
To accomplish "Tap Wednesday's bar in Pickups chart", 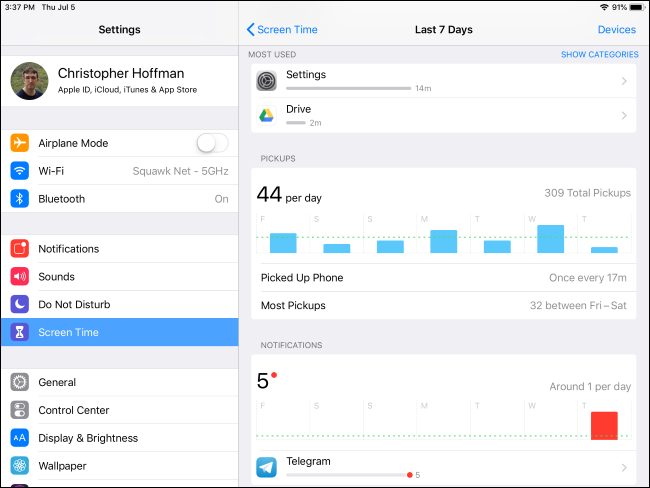I will pyautogui.click(x=551, y=239).
